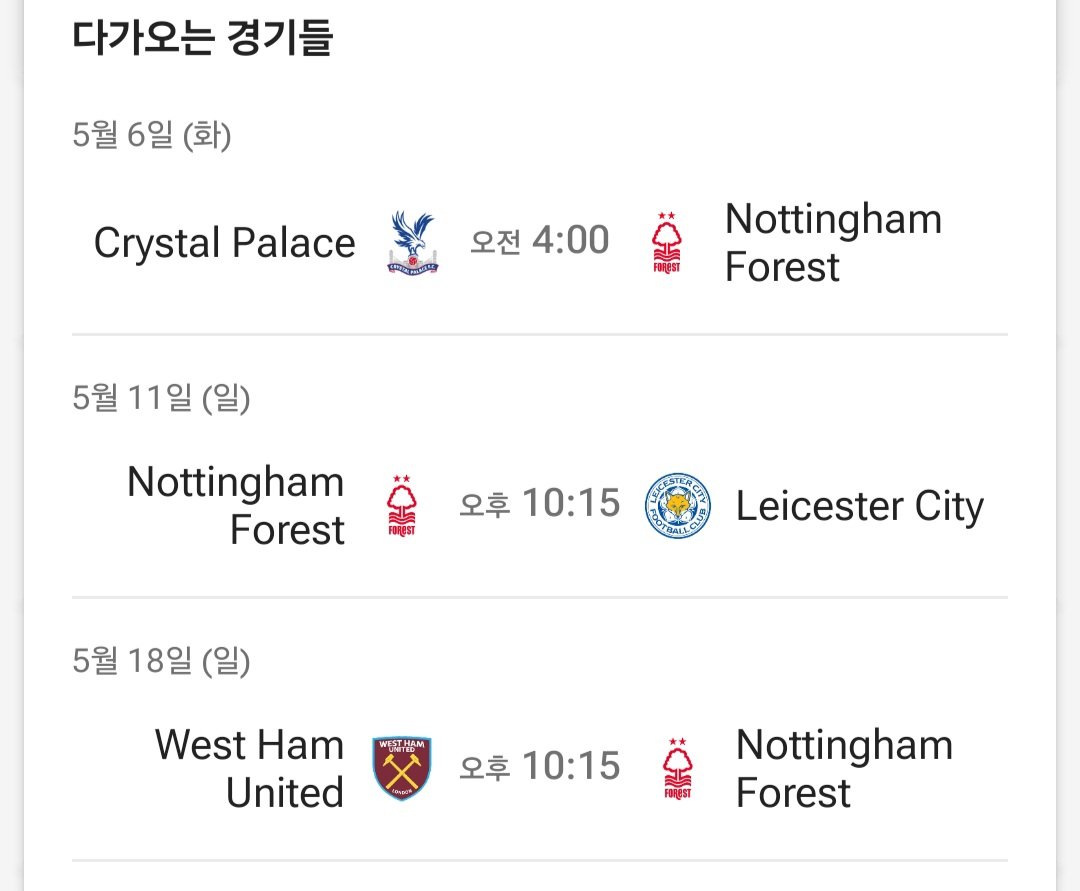
Task: Open the Crystal Palace team name
Action: click(x=225, y=243)
